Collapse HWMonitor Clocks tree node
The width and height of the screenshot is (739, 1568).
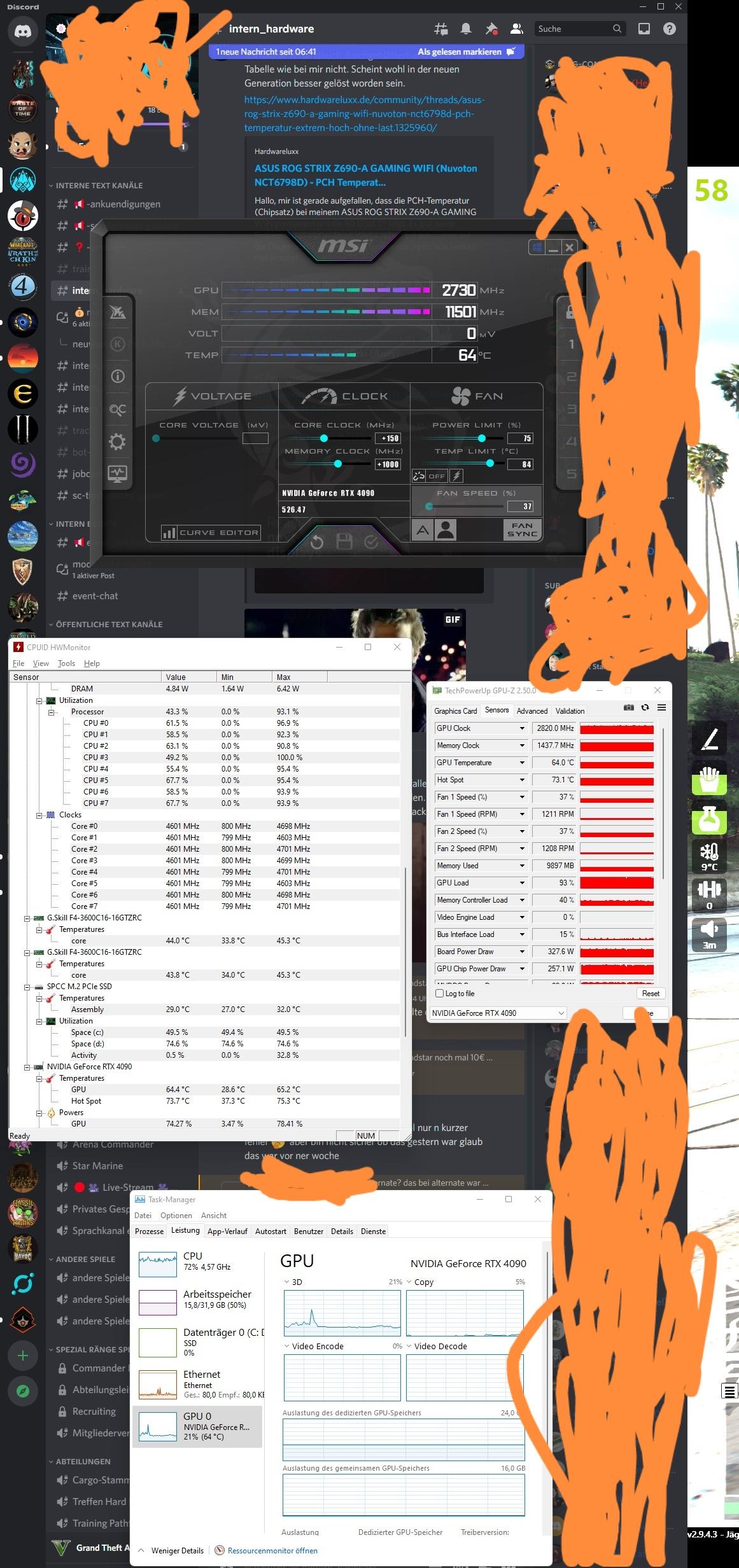[x=39, y=815]
